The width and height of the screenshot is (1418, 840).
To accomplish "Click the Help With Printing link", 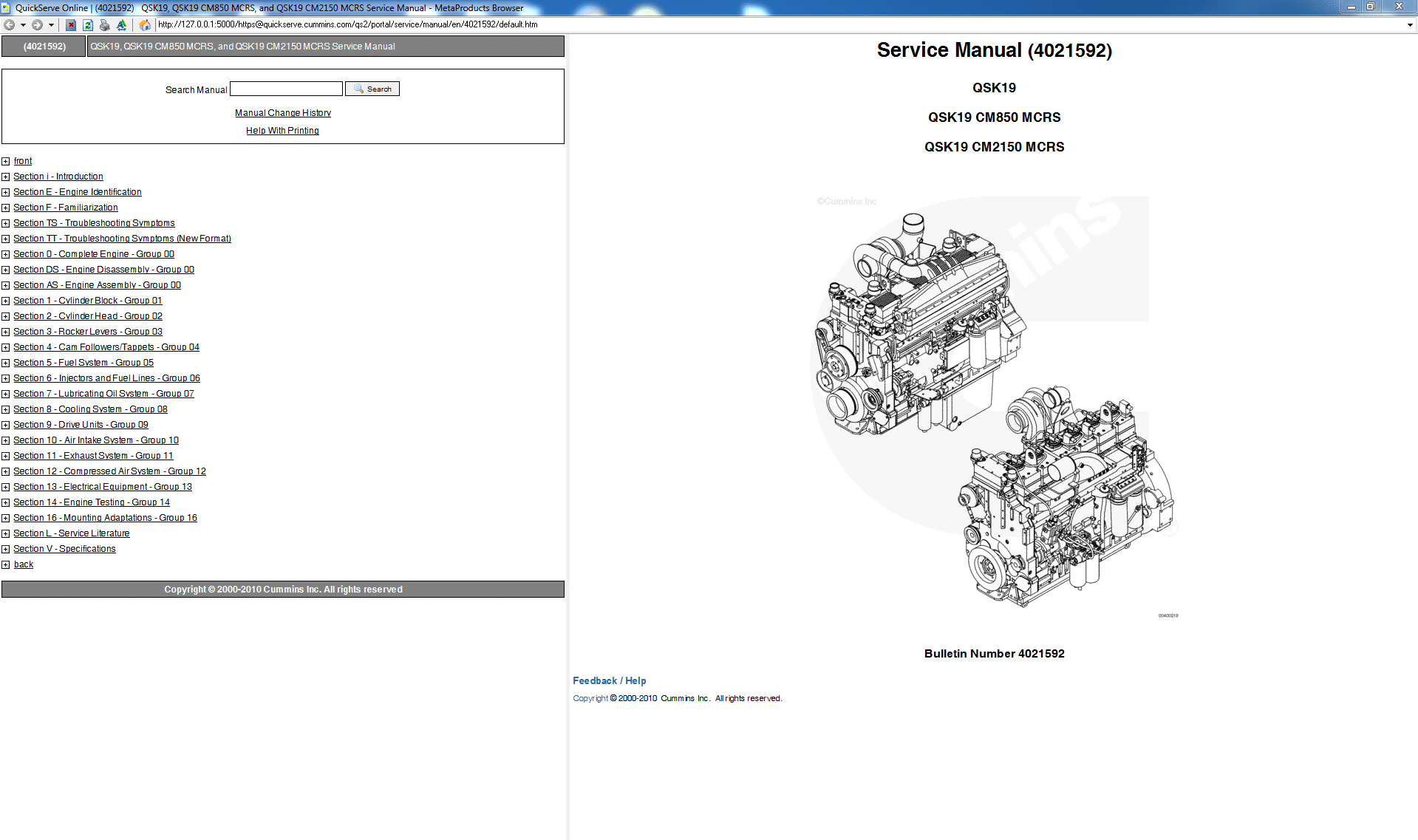I will point(282,130).
